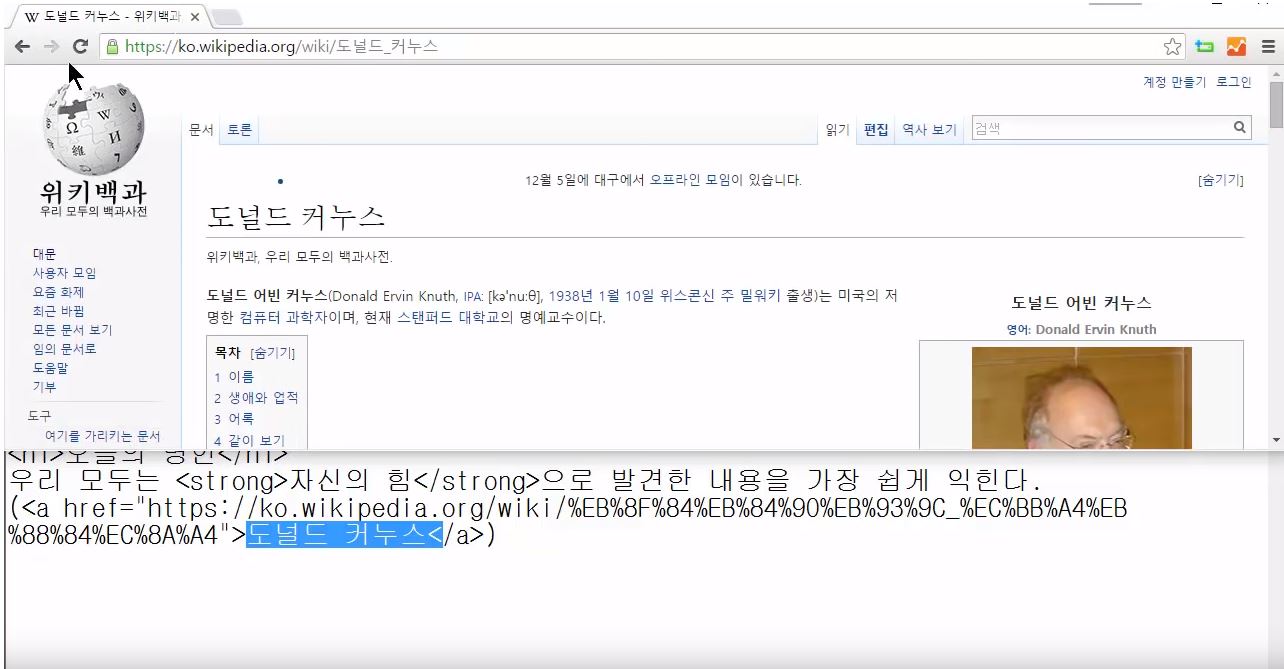Jump to contents entry 4 같이 보기

[249, 440]
